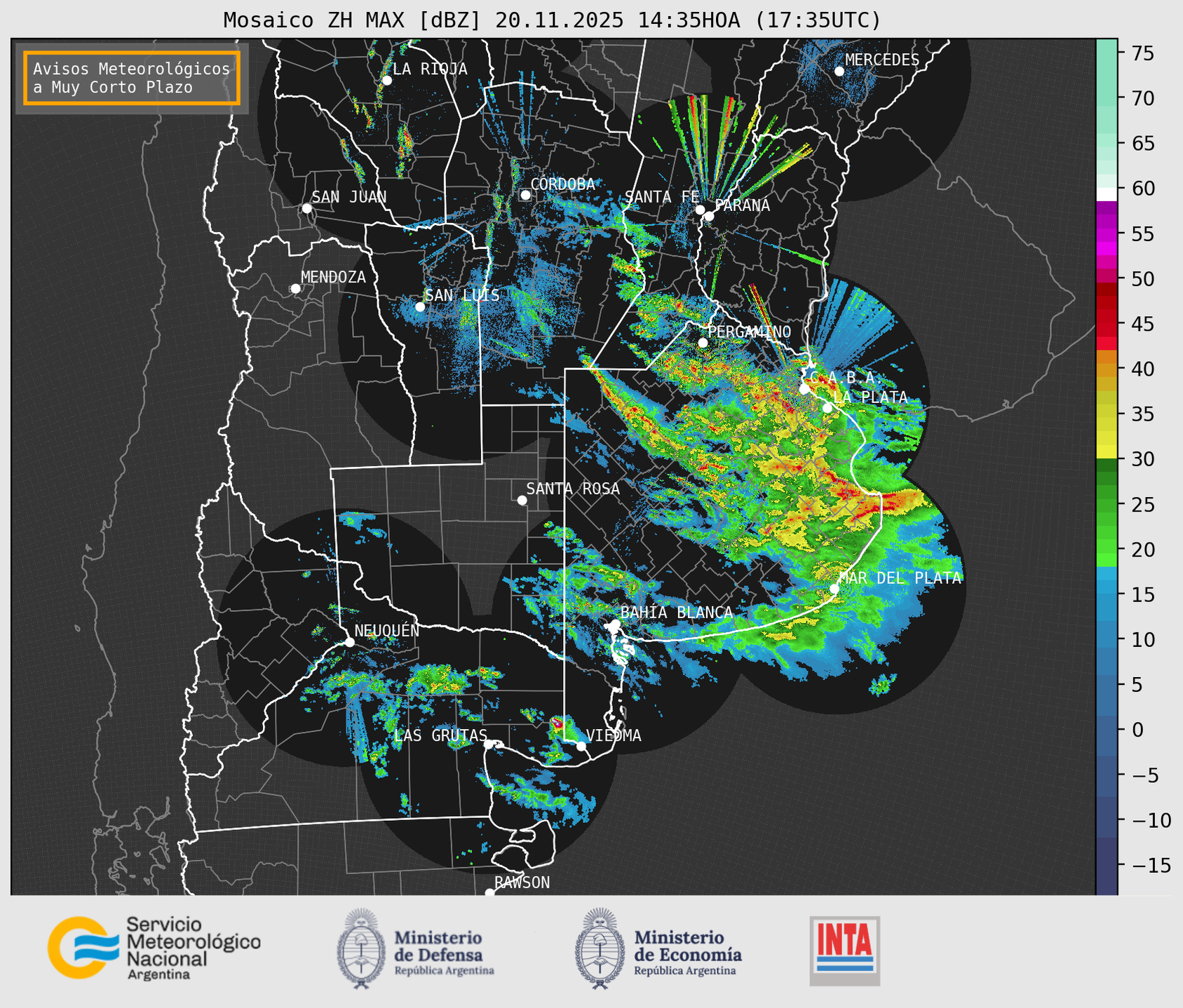Click the map title showing 14:35HOA timestamp
This screenshot has height=1008, width=1183.
point(552,20)
